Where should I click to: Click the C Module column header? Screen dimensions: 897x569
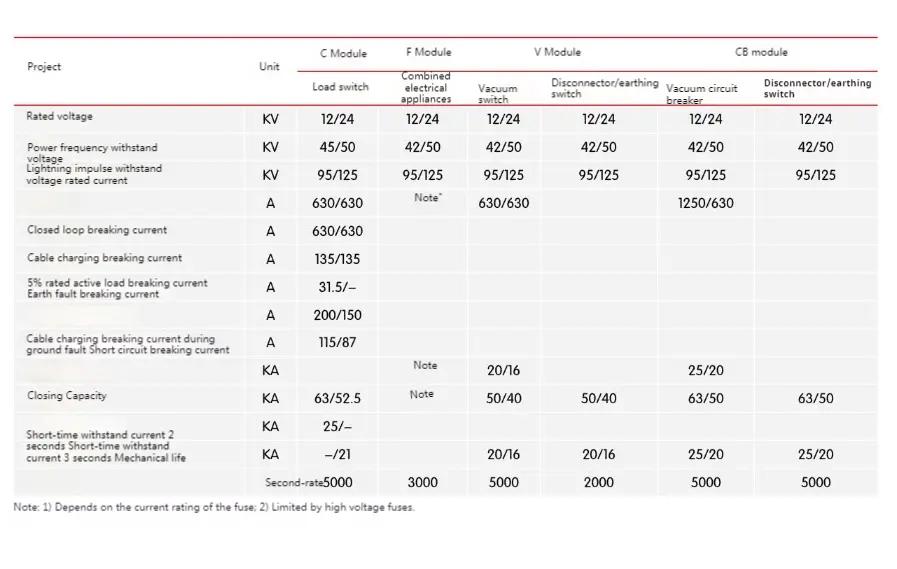[343, 54]
